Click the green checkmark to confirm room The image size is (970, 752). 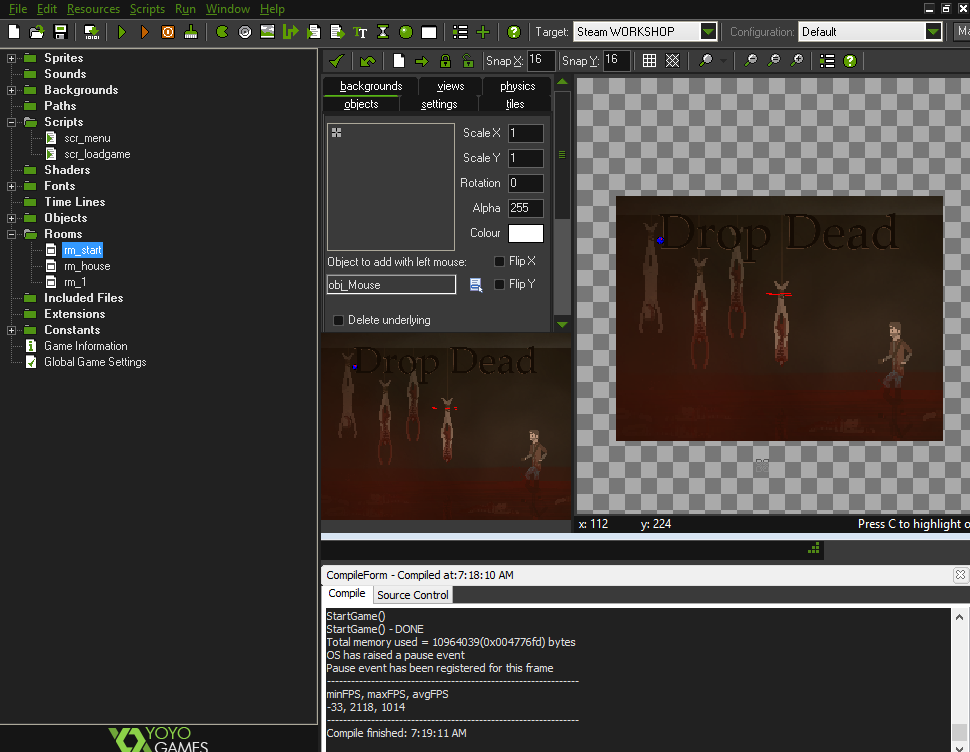337,61
